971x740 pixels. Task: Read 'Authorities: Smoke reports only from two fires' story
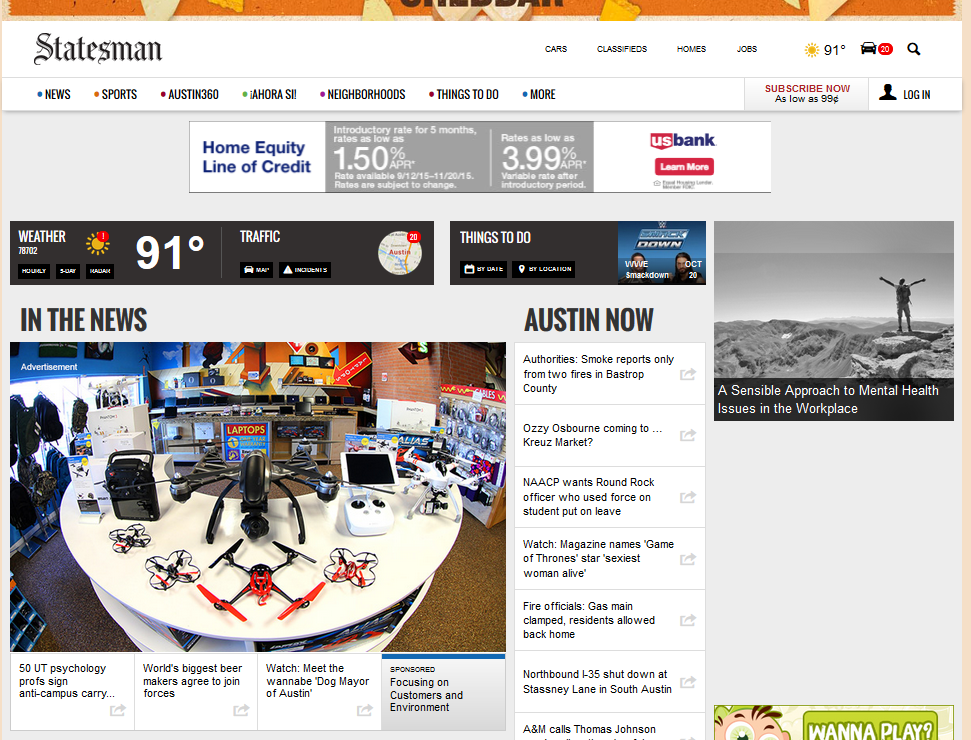point(598,373)
